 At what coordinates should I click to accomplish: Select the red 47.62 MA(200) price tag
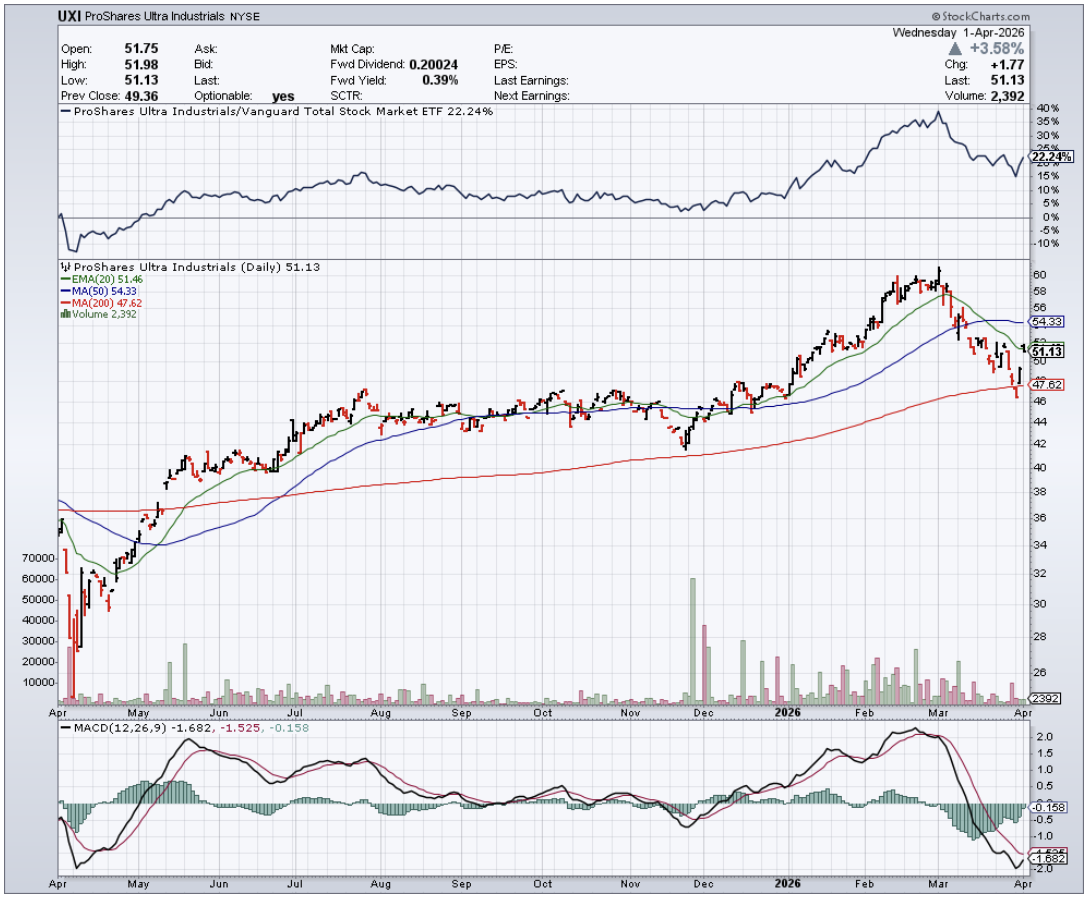click(x=1045, y=384)
